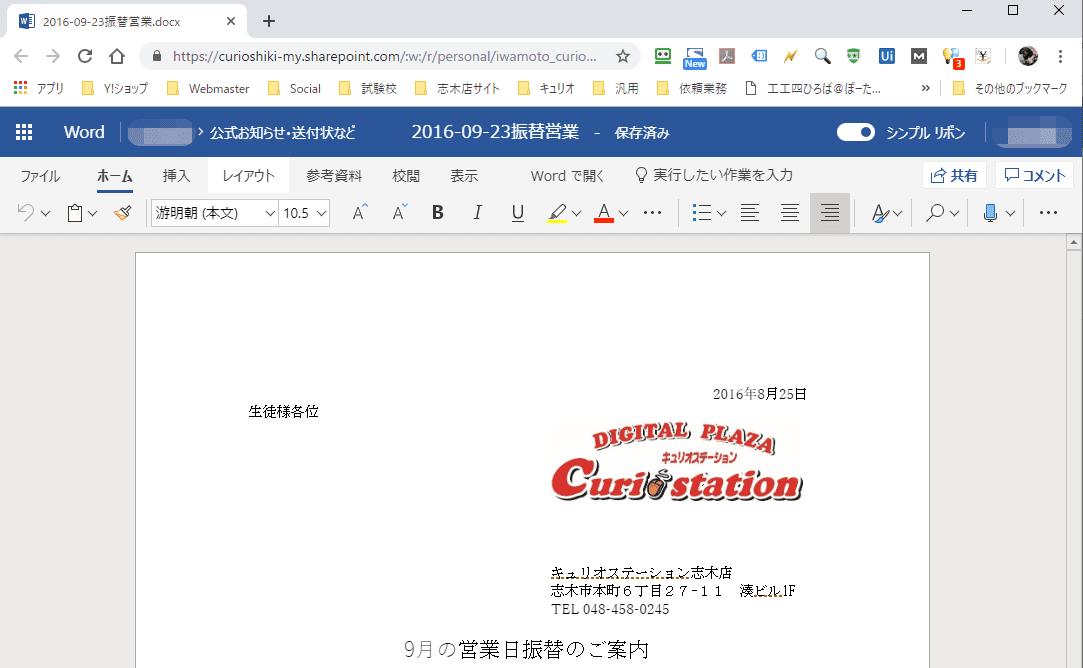Open more ribbon options at far right

tap(1048, 213)
